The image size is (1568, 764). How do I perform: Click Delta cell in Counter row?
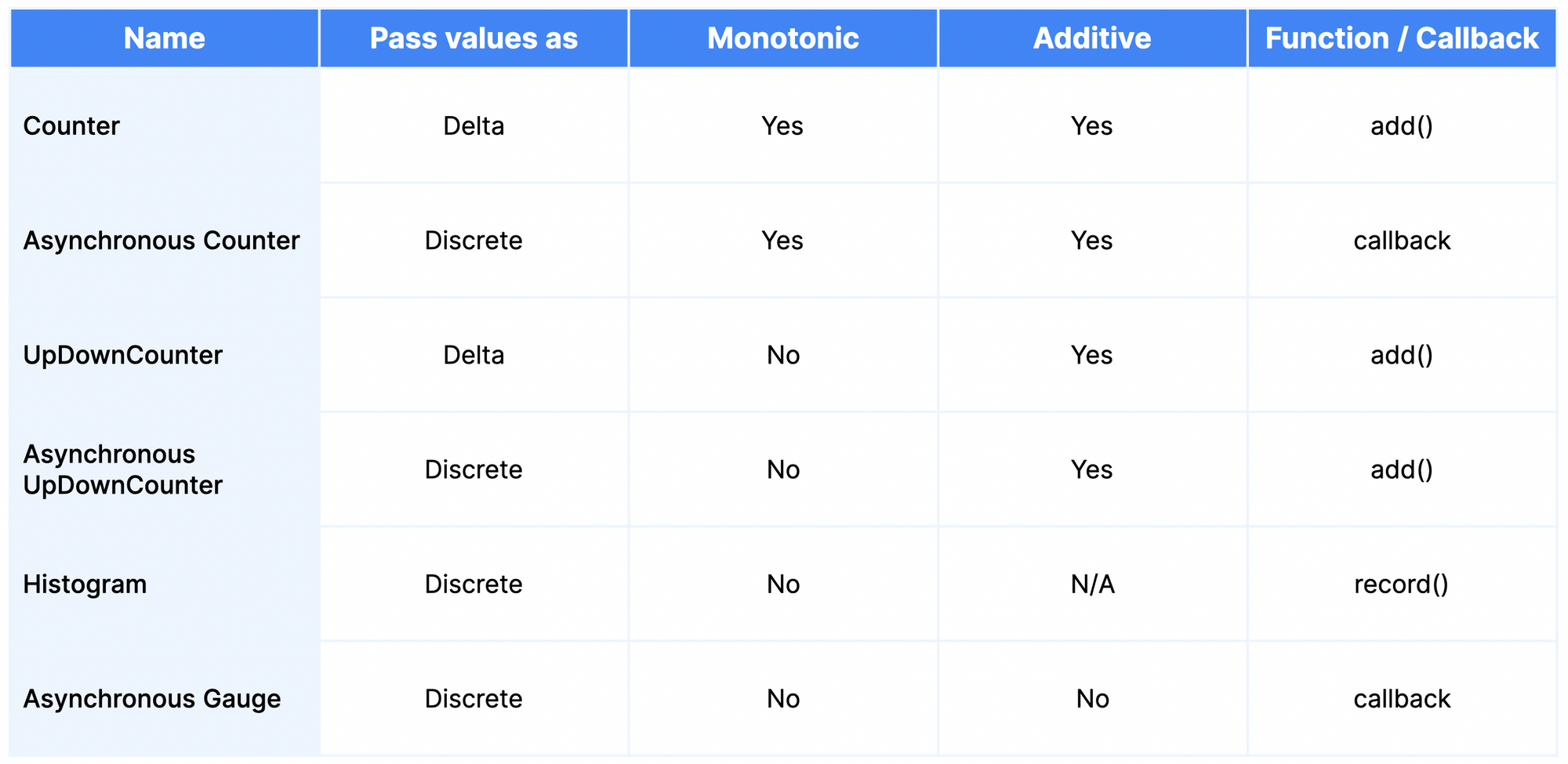pos(474,125)
